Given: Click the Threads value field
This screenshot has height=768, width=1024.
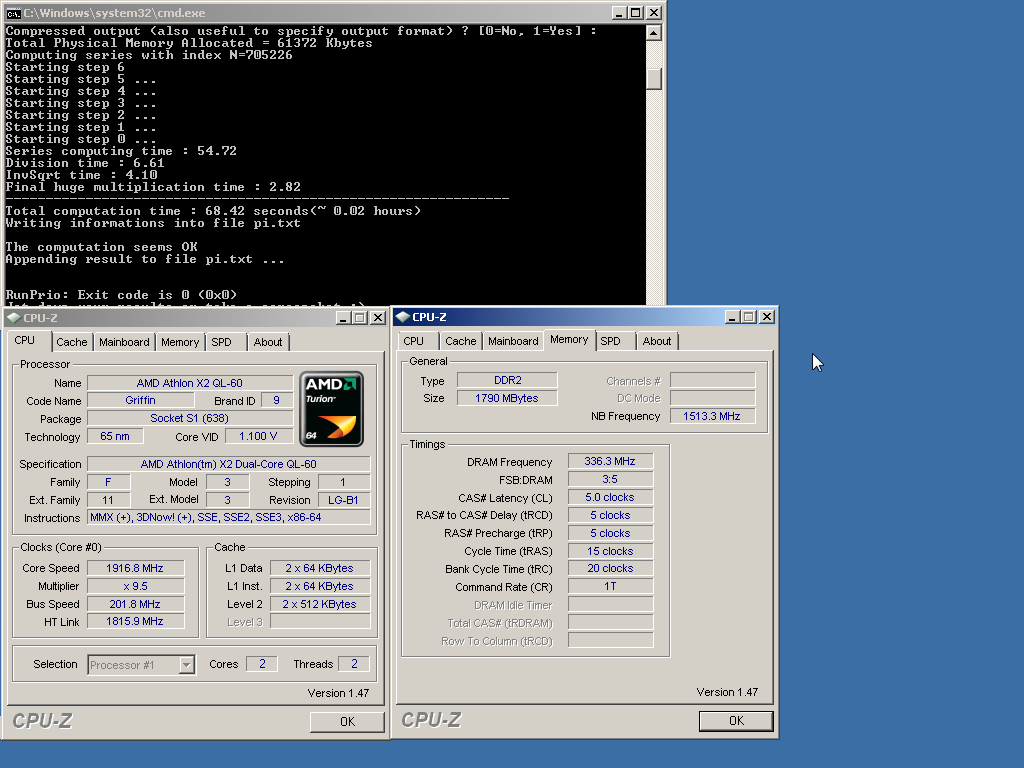Looking at the screenshot, I should tap(354, 664).
